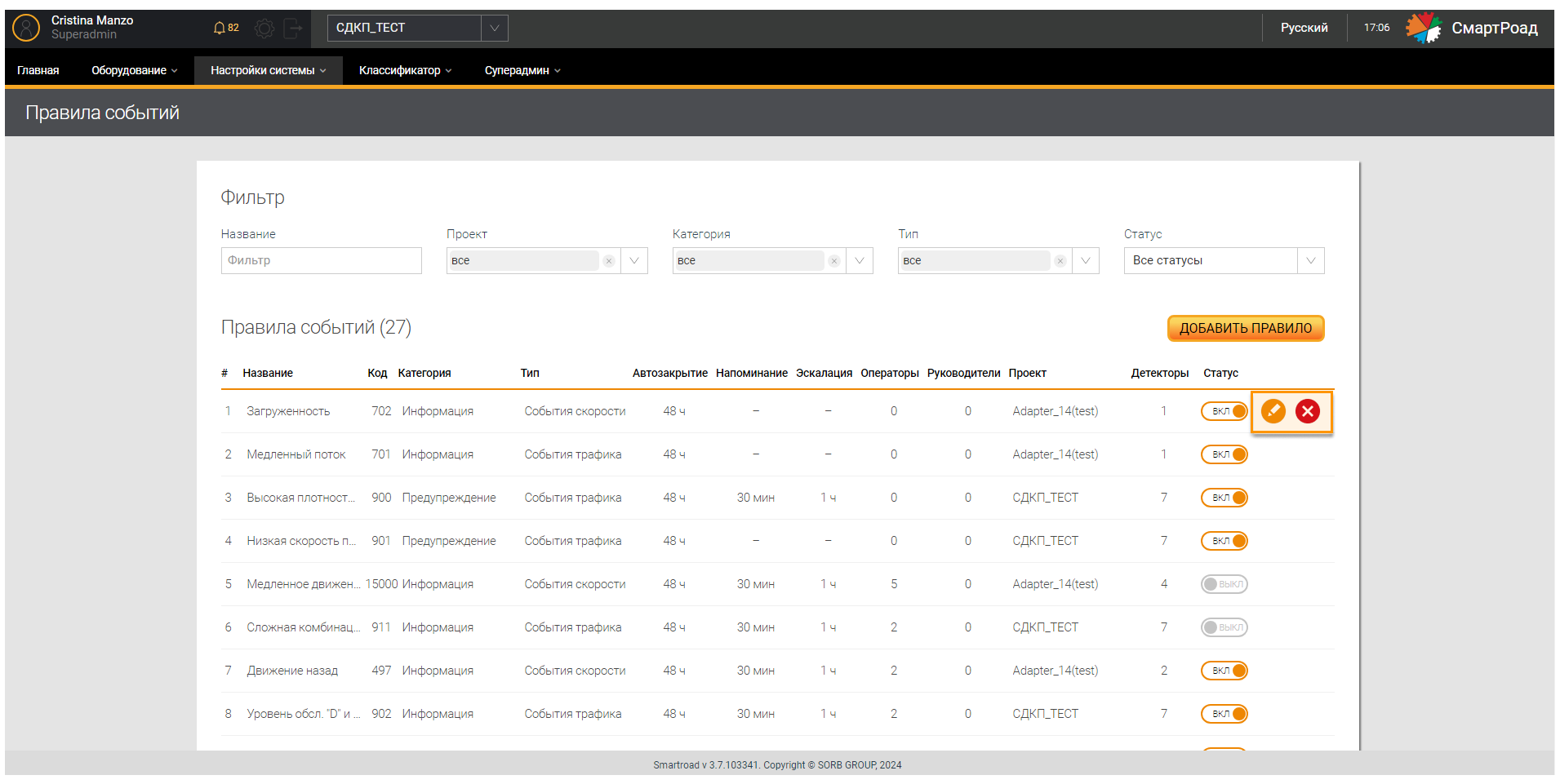Select the Загруженность rule name
Viewport: 1560px width, 784px height.
point(288,411)
